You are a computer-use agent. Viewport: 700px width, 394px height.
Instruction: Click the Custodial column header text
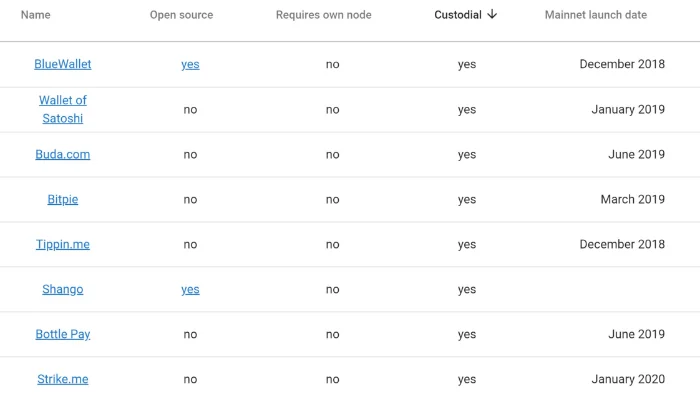point(458,15)
